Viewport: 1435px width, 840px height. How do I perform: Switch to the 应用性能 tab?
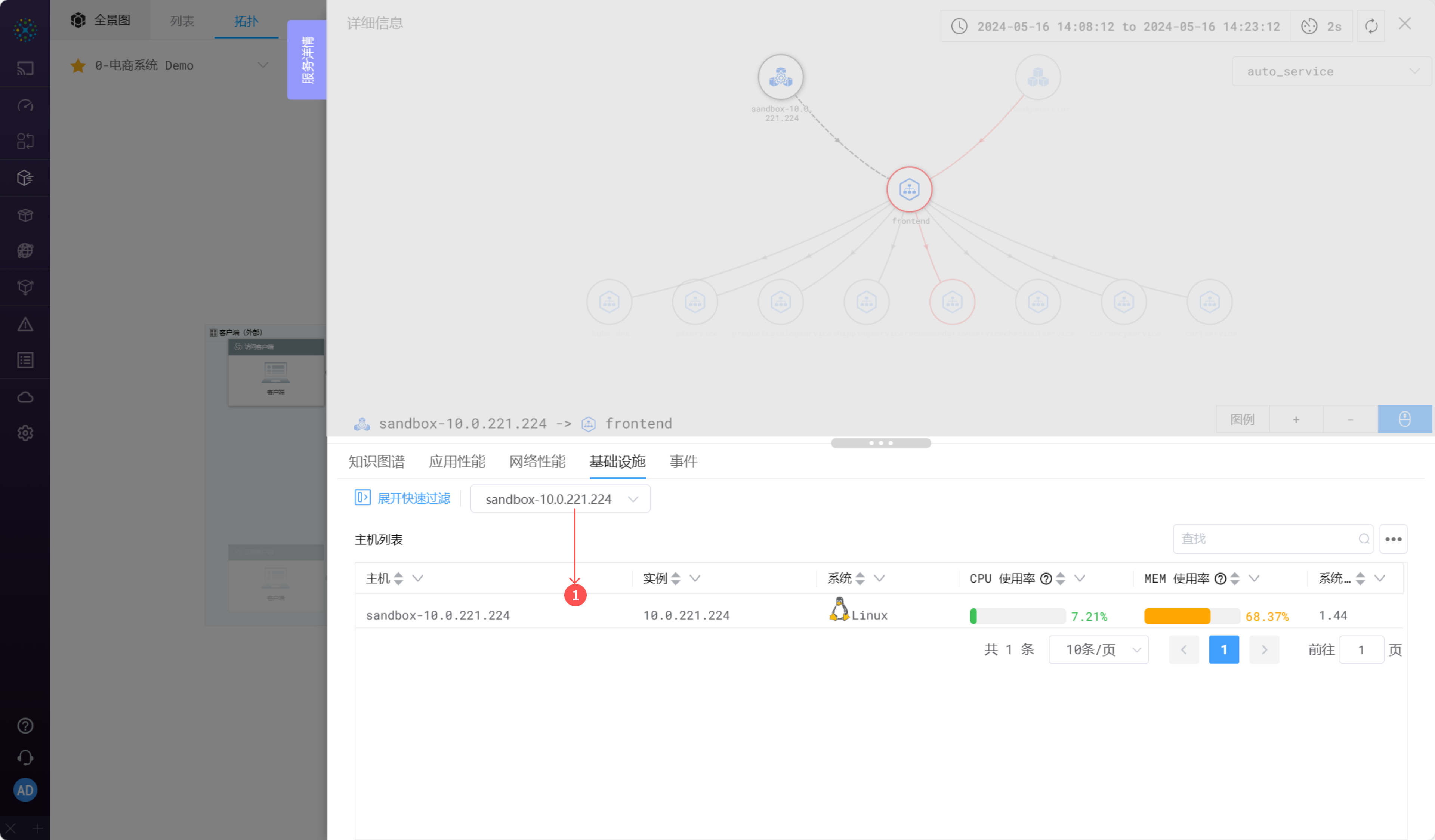[x=457, y=461]
